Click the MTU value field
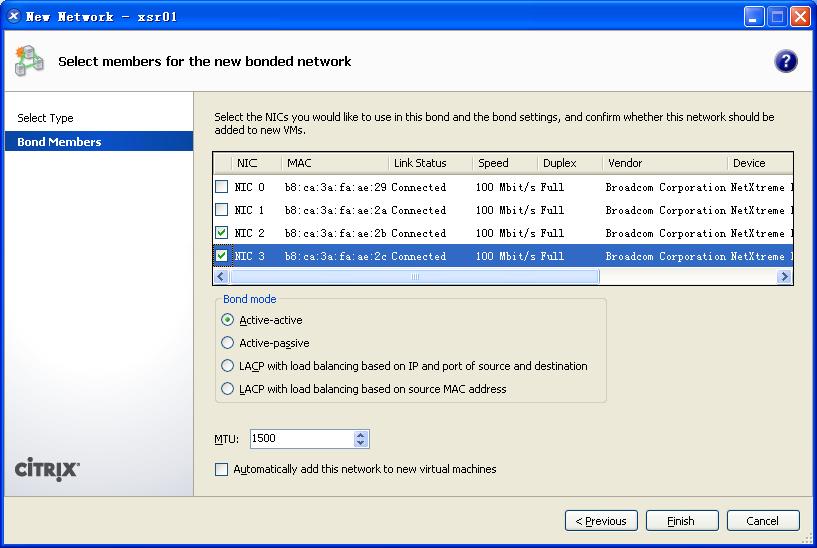Viewport: 817px width, 548px height. (302, 439)
